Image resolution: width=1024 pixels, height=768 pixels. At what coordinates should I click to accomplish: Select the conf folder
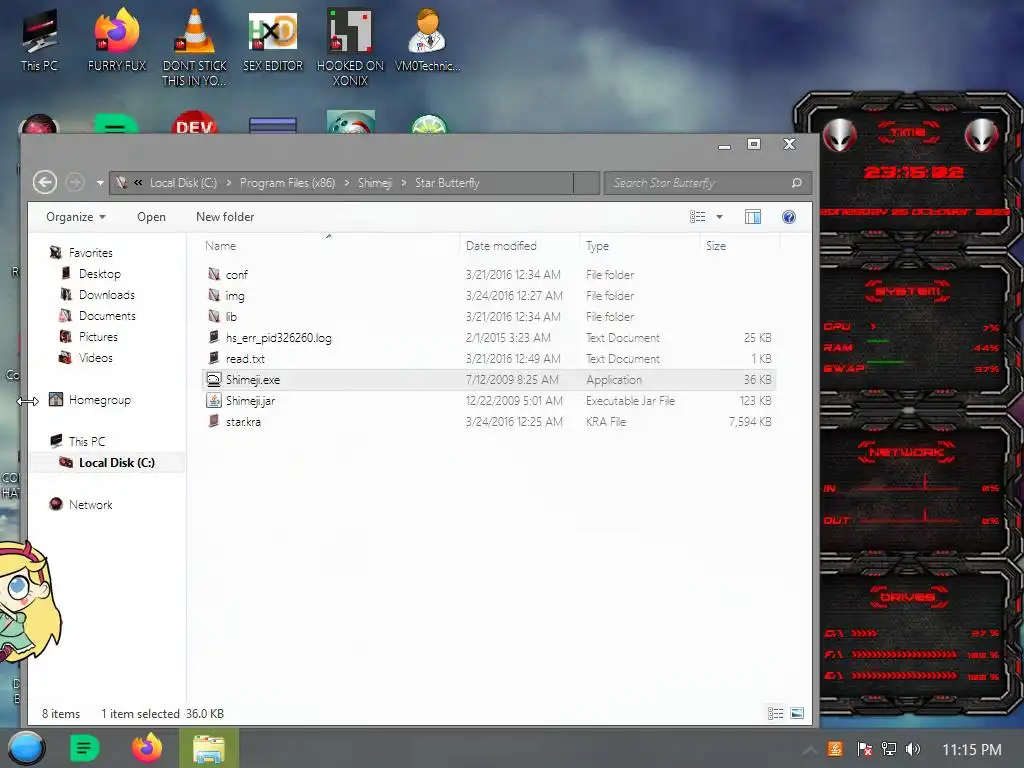[x=488, y=274]
